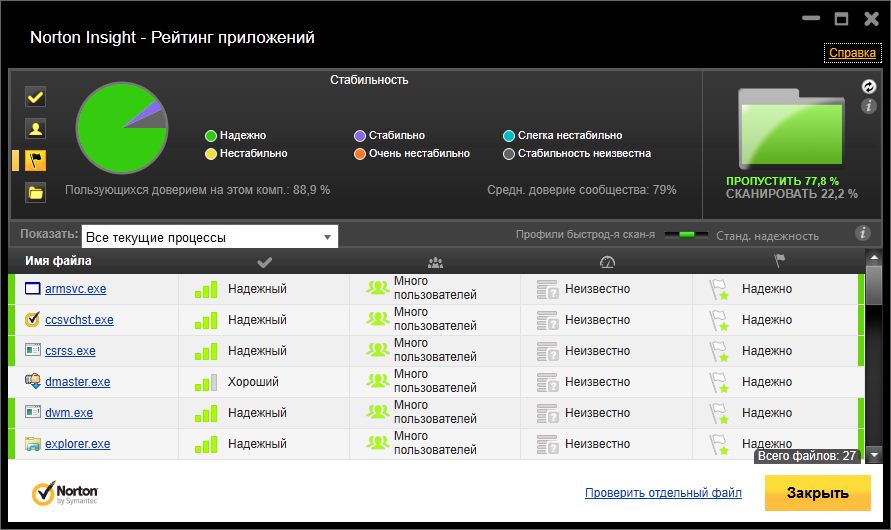
Task: Click resource icon in csrss.exe row
Action: [x=548, y=351]
